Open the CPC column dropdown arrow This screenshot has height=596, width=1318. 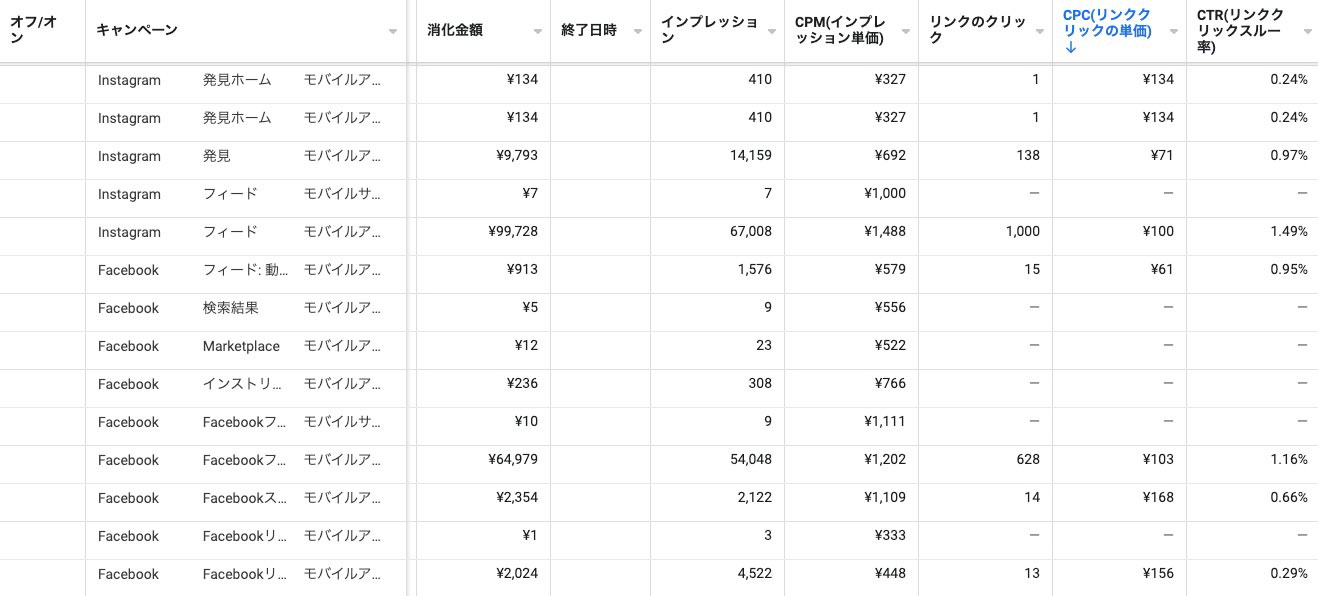pos(1174,32)
